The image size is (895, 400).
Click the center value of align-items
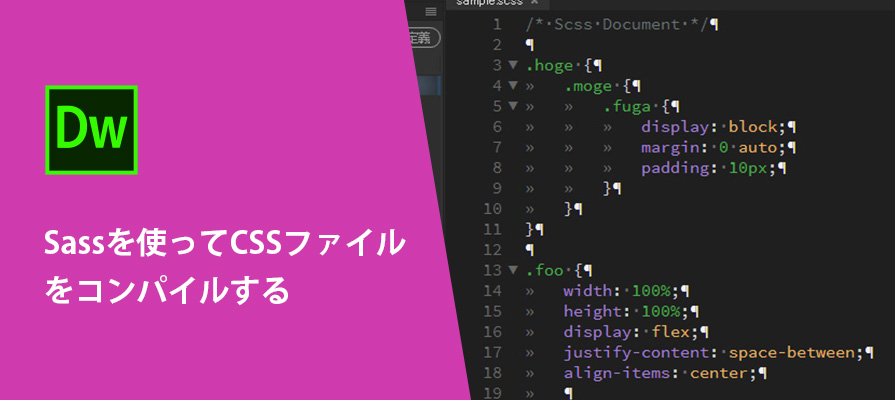719,373
